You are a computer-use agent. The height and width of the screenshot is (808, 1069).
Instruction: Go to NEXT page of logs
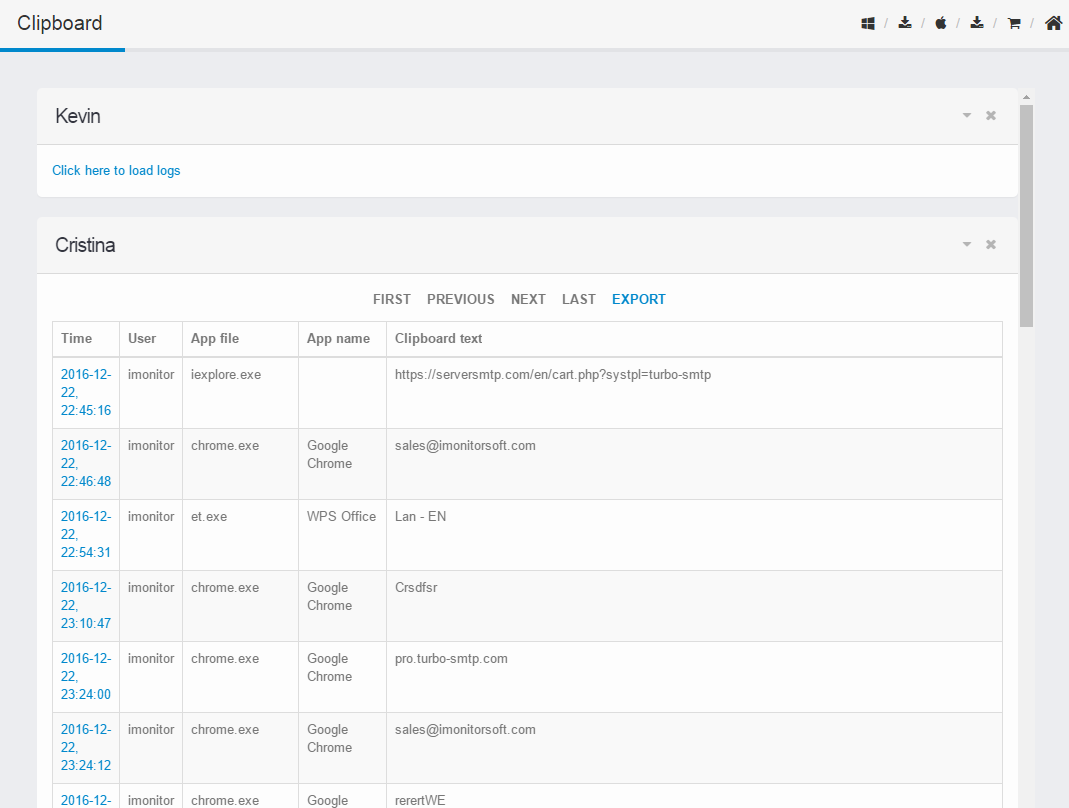click(x=528, y=299)
